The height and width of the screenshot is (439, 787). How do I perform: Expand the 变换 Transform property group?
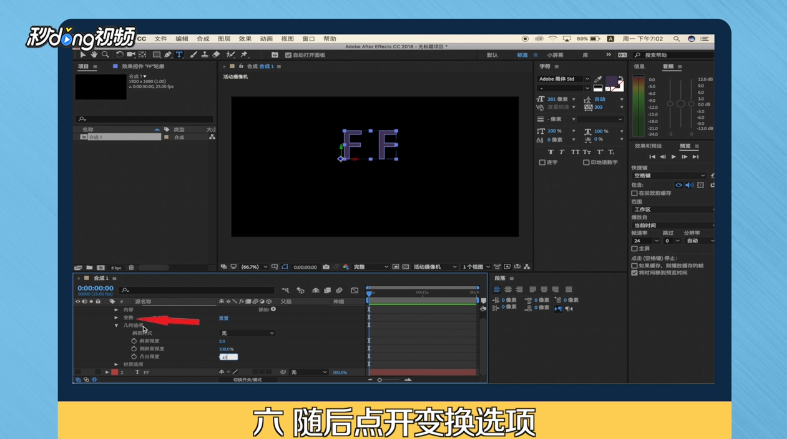pos(116,318)
